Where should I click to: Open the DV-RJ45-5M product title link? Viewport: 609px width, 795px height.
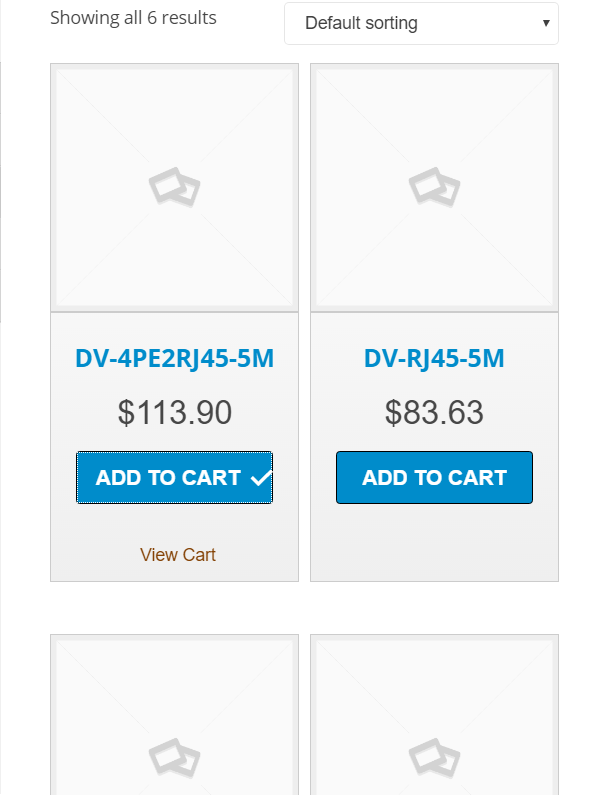point(434,358)
